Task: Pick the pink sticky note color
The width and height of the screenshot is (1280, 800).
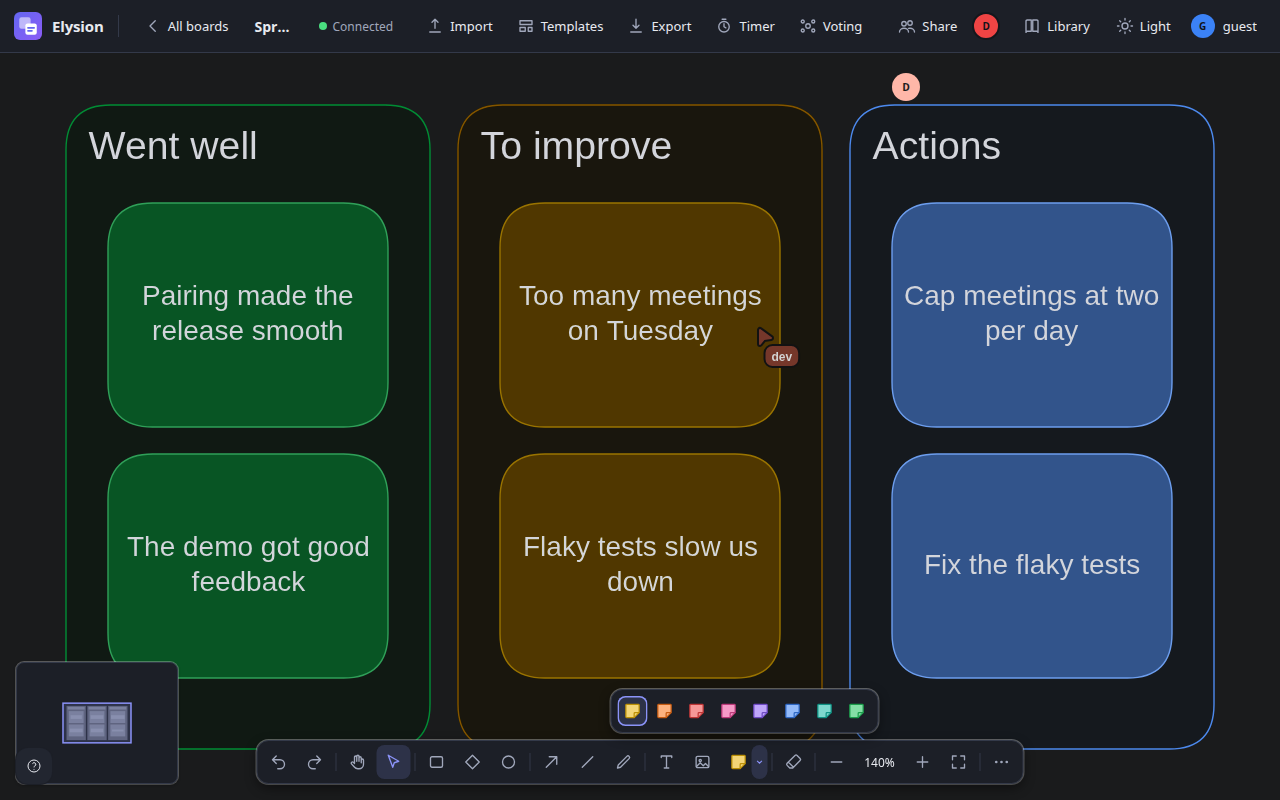Action: (x=728, y=711)
